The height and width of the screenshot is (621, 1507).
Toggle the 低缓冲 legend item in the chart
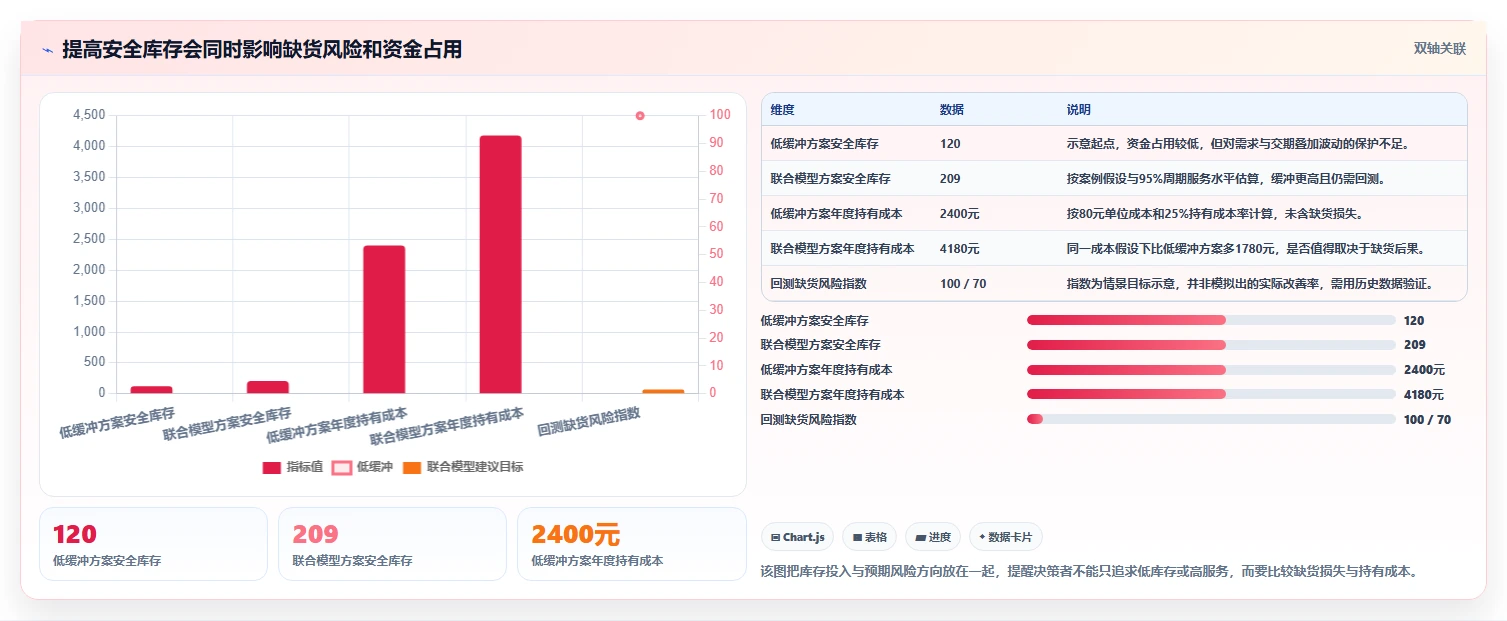point(363,467)
